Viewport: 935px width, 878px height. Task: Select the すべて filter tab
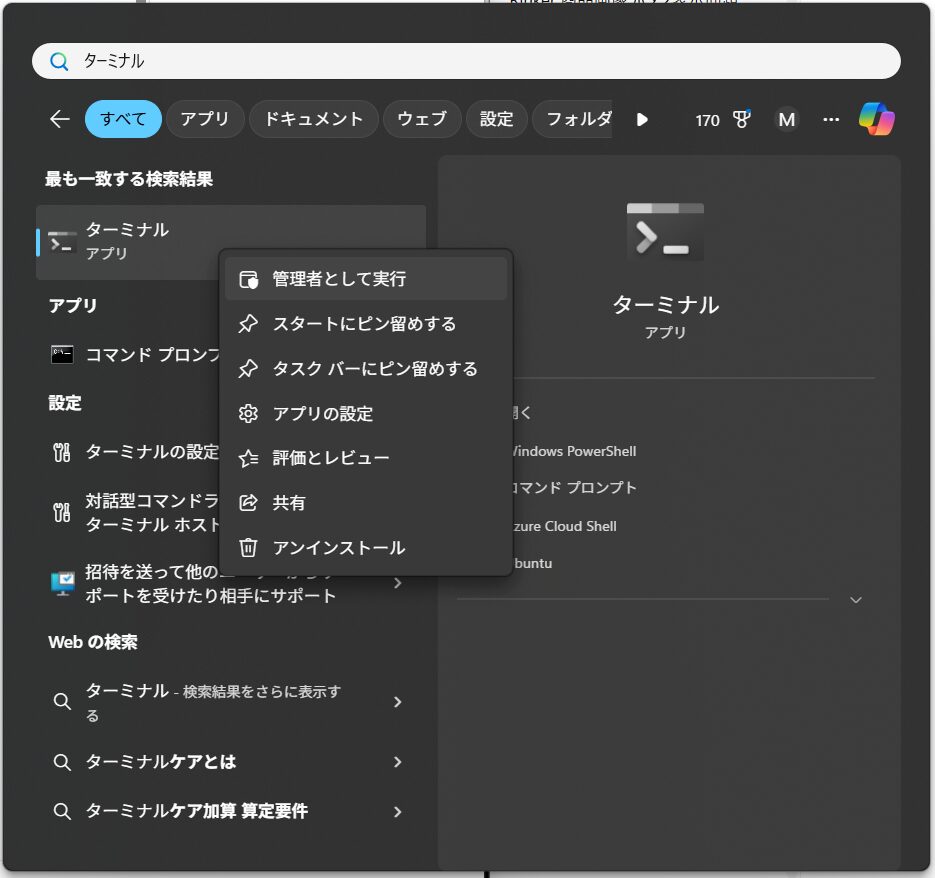tap(123, 119)
